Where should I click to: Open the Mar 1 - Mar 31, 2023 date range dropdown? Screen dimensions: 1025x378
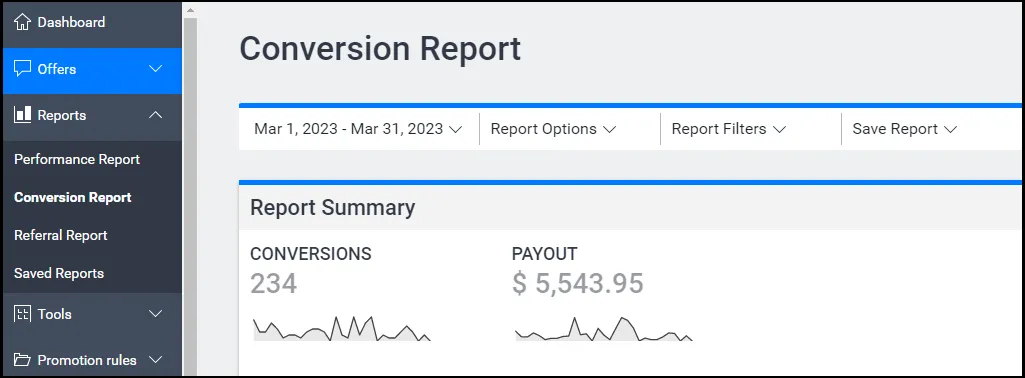[358, 129]
